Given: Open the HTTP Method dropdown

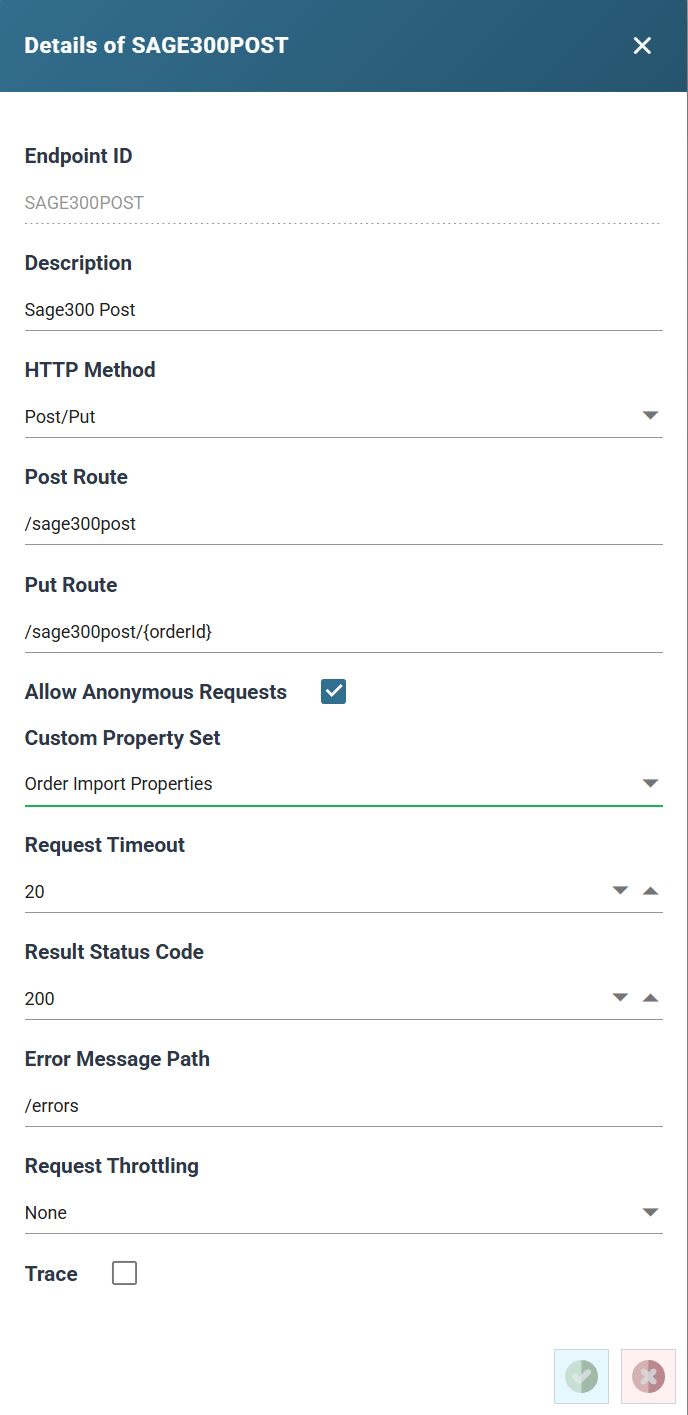Looking at the screenshot, I should [x=343, y=416].
